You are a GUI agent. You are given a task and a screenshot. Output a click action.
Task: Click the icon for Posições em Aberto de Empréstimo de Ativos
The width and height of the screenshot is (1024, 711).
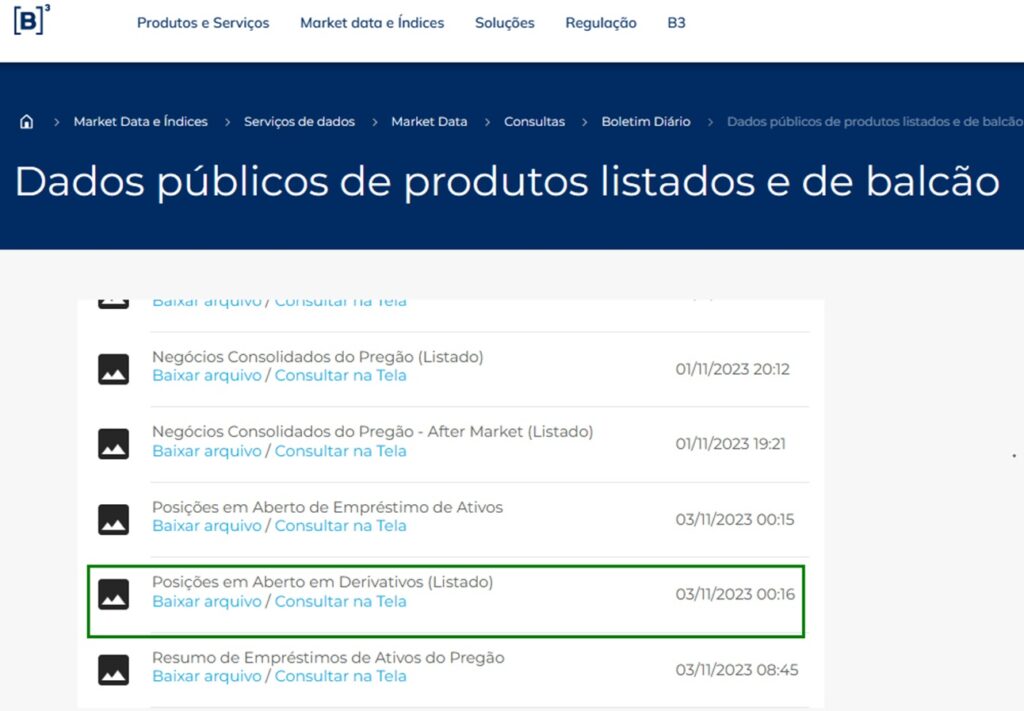click(x=113, y=518)
